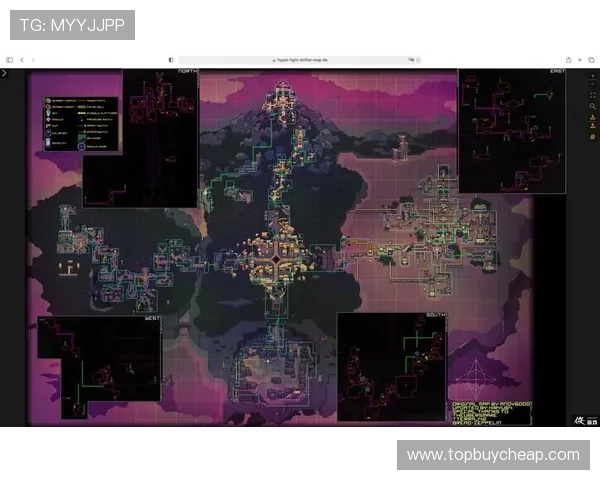Toggle fullscreen map view
The height and width of the screenshot is (480, 600).
592,96
